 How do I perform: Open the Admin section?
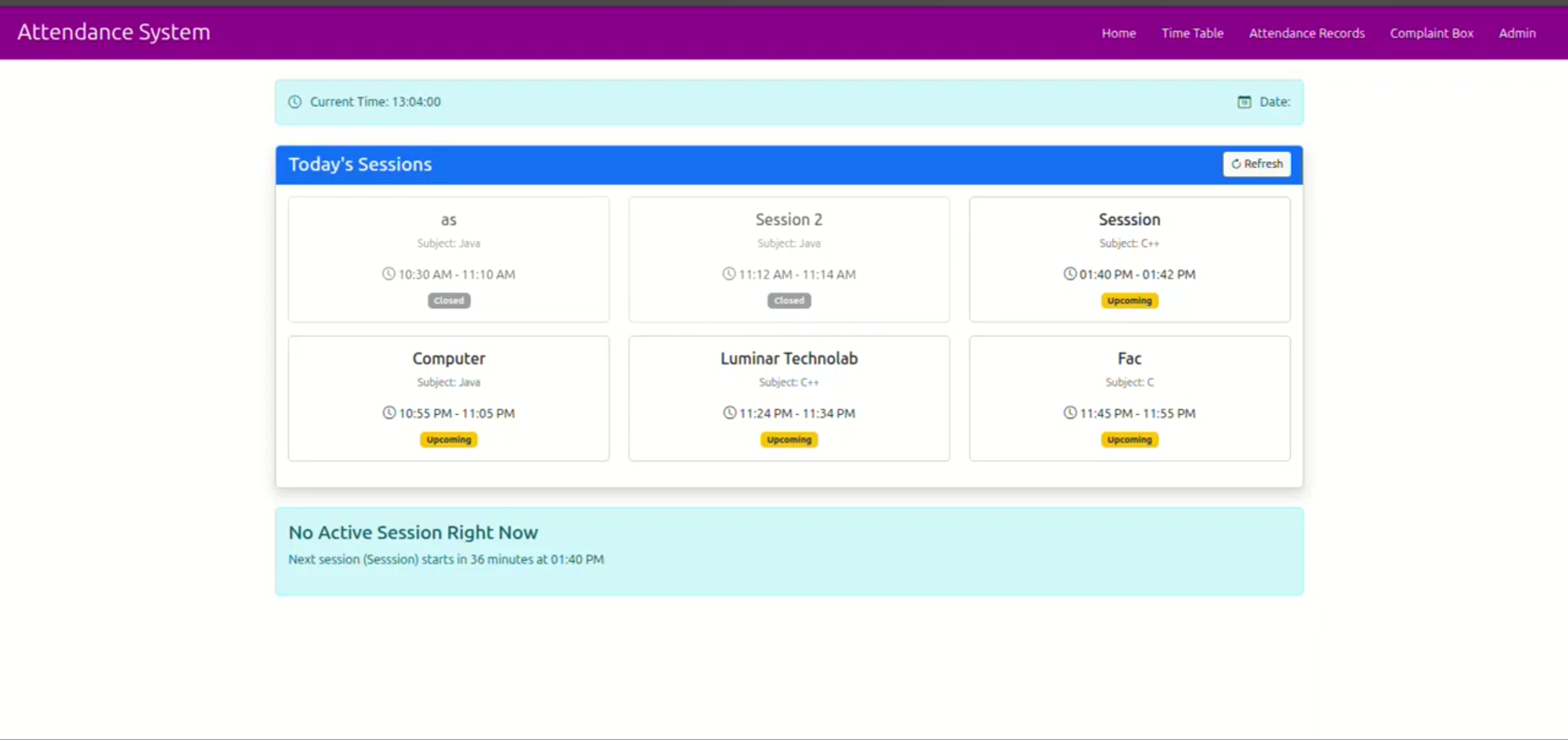[1517, 33]
